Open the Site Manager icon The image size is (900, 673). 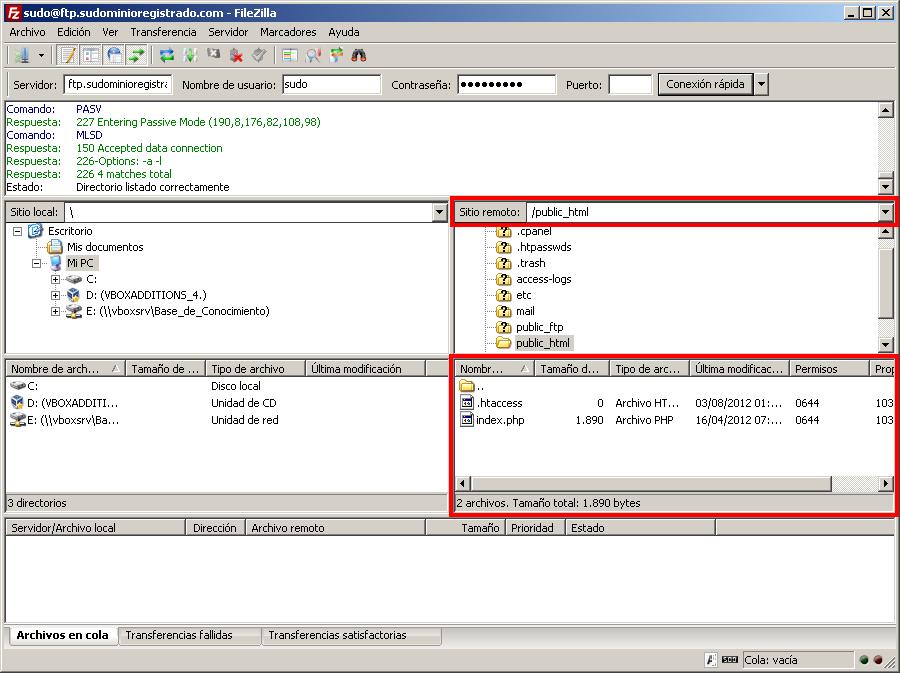pos(22,56)
